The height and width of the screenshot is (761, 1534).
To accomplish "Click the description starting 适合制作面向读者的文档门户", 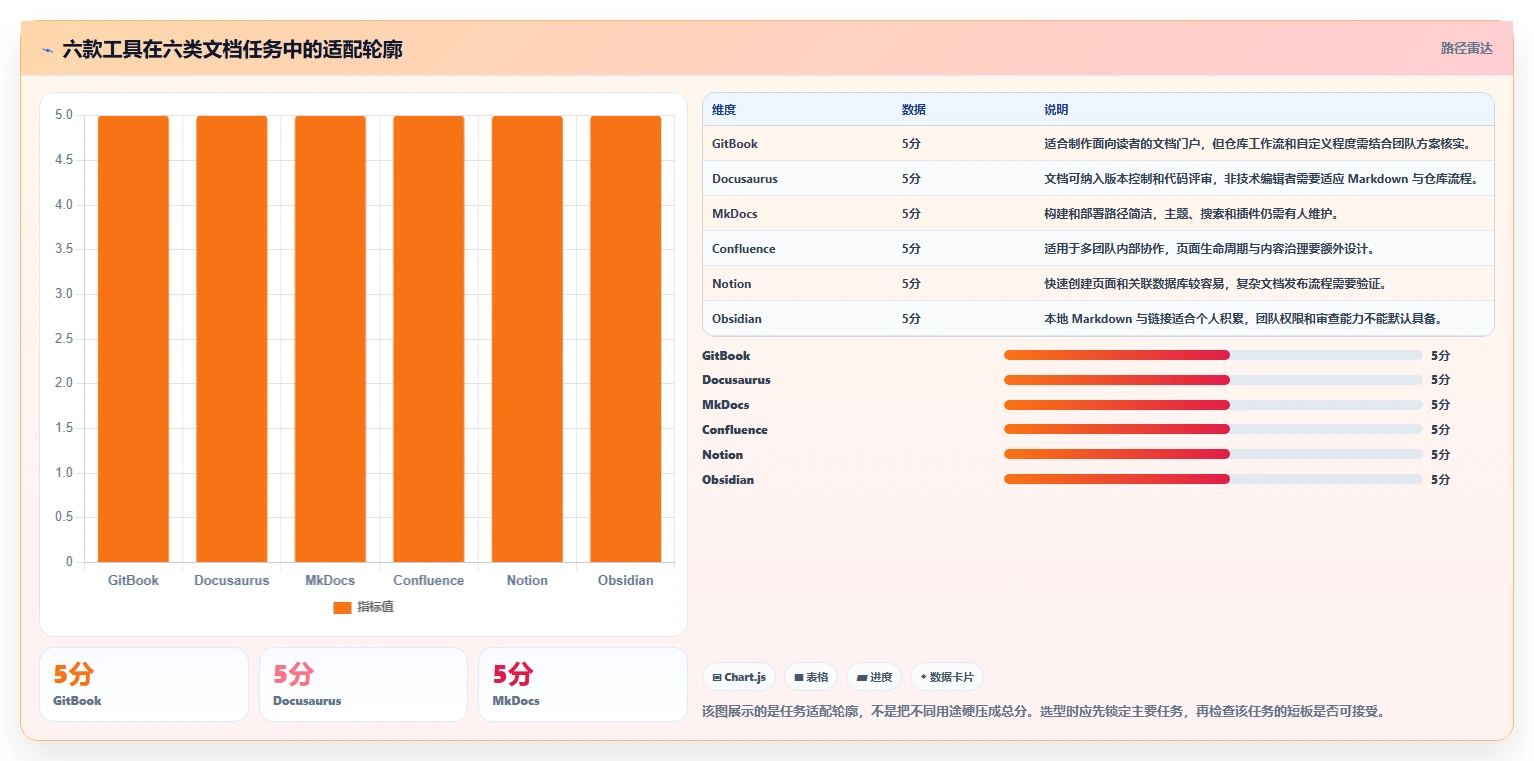I will click(x=1258, y=144).
